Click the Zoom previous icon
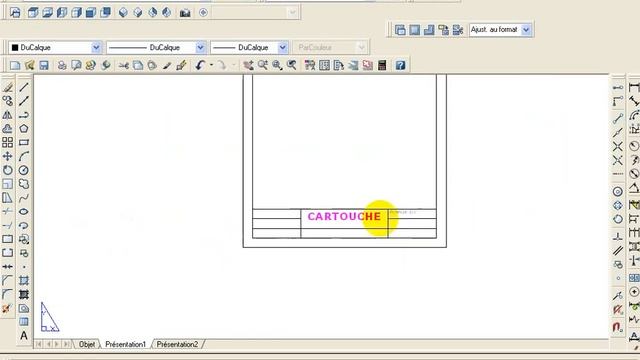640x360 pixels. point(291,65)
